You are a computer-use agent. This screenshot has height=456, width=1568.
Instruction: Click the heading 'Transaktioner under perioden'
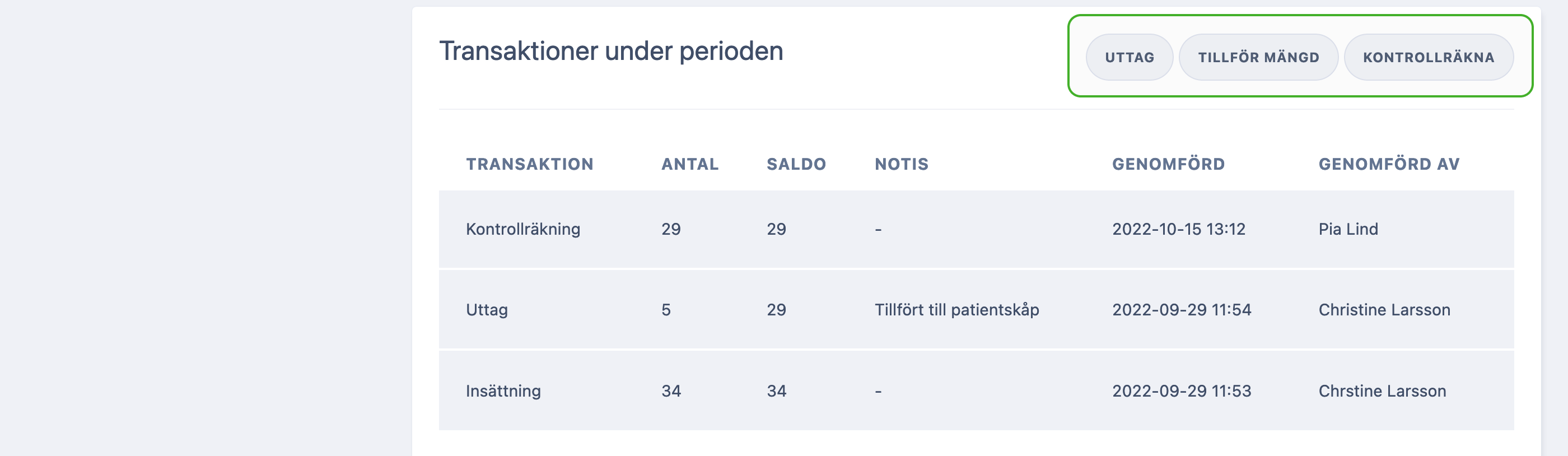pos(611,51)
